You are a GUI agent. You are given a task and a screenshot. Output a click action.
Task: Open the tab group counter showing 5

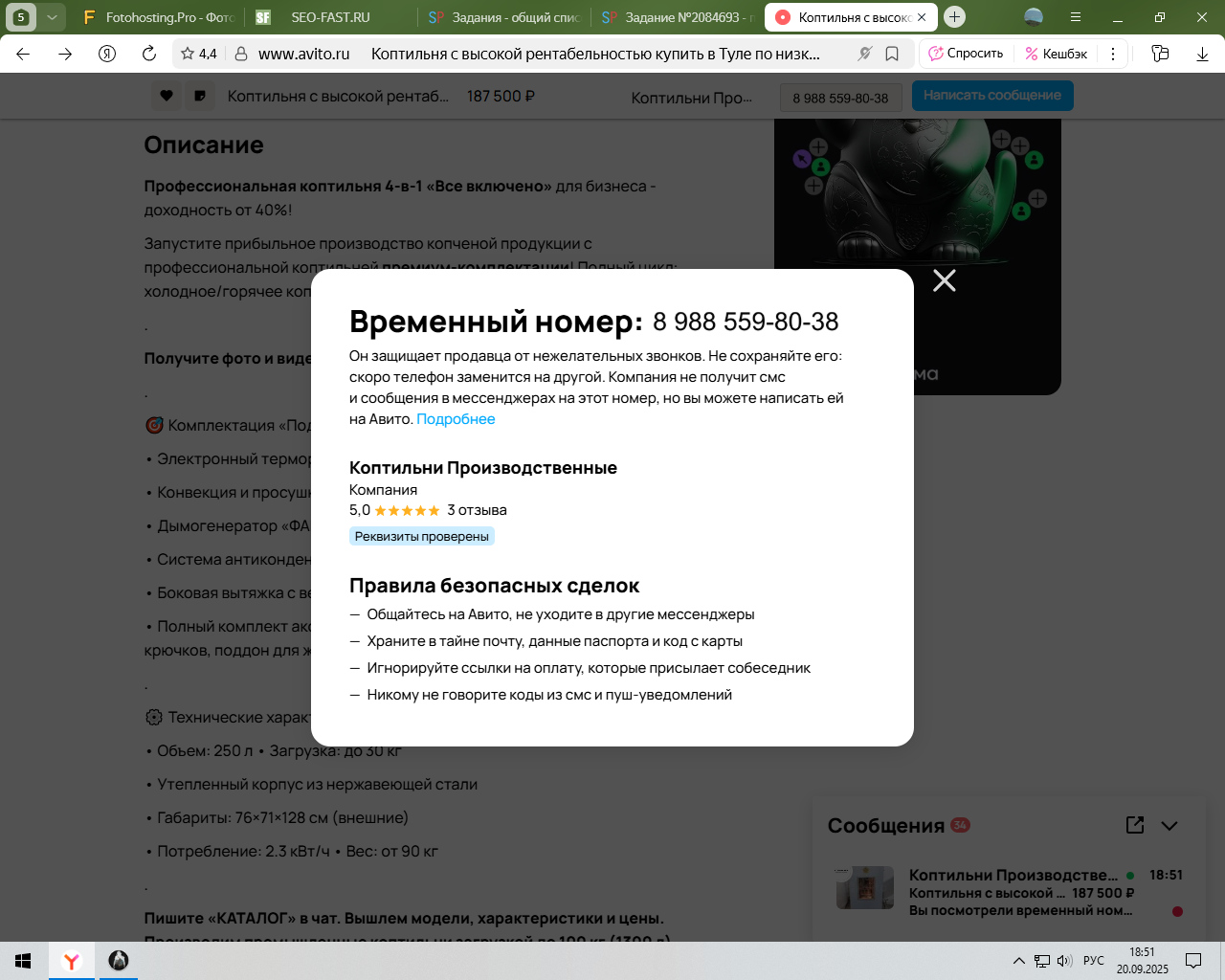[x=21, y=17]
